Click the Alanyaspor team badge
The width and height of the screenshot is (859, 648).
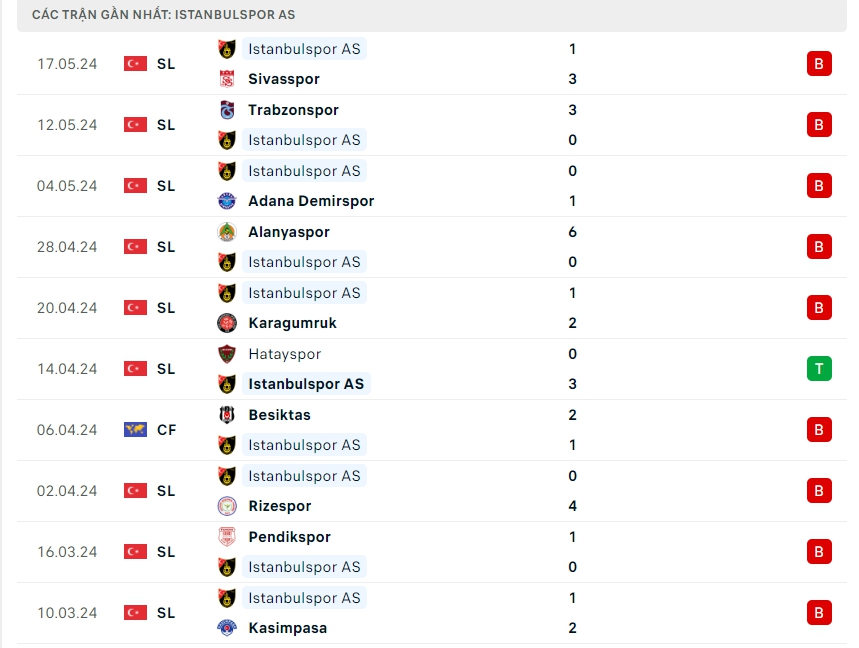(227, 232)
